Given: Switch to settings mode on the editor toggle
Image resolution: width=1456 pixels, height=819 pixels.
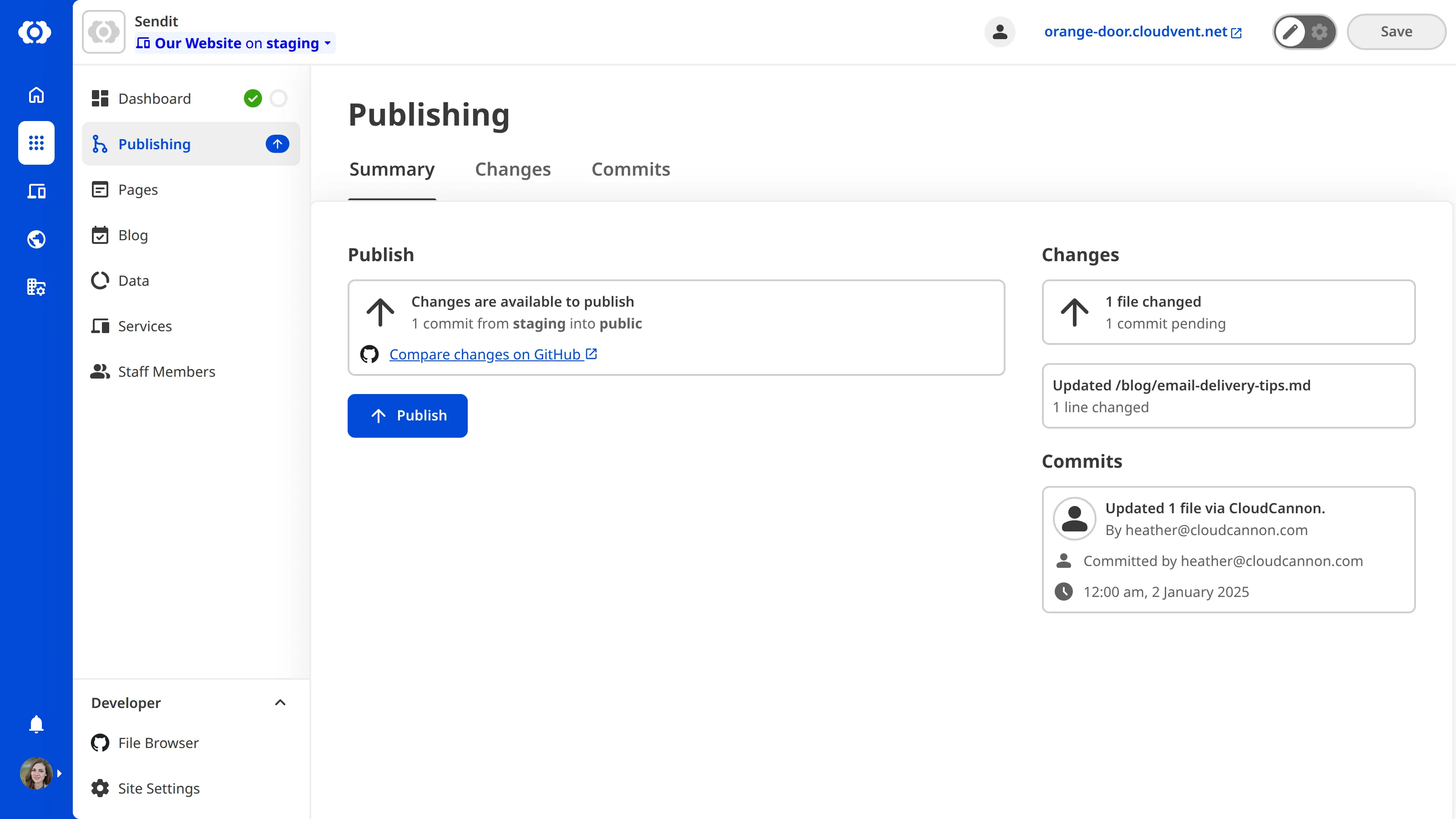Looking at the screenshot, I should pos(1320,32).
